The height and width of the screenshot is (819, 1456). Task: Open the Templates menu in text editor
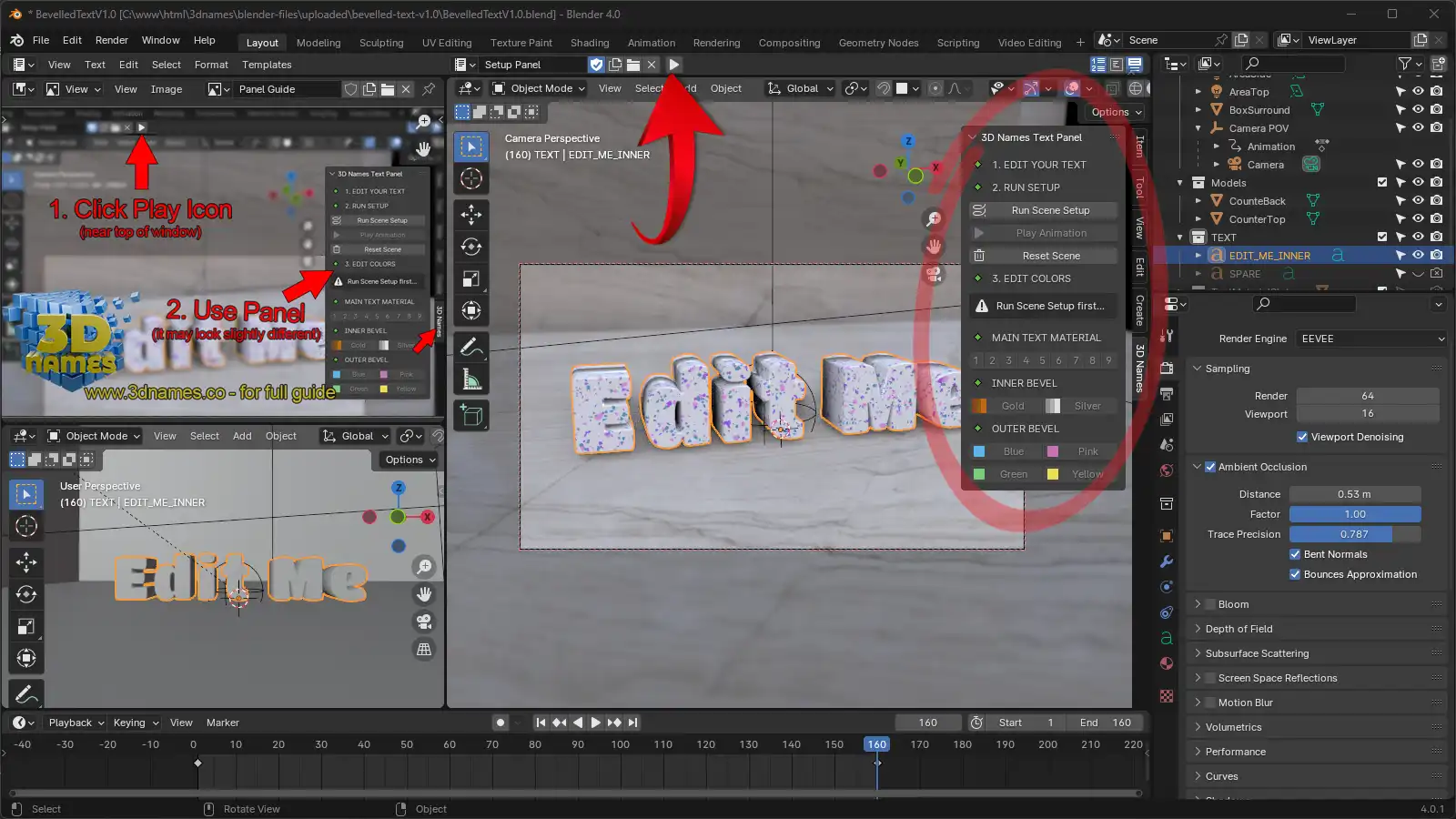pyautogui.click(x=267, y=65)
